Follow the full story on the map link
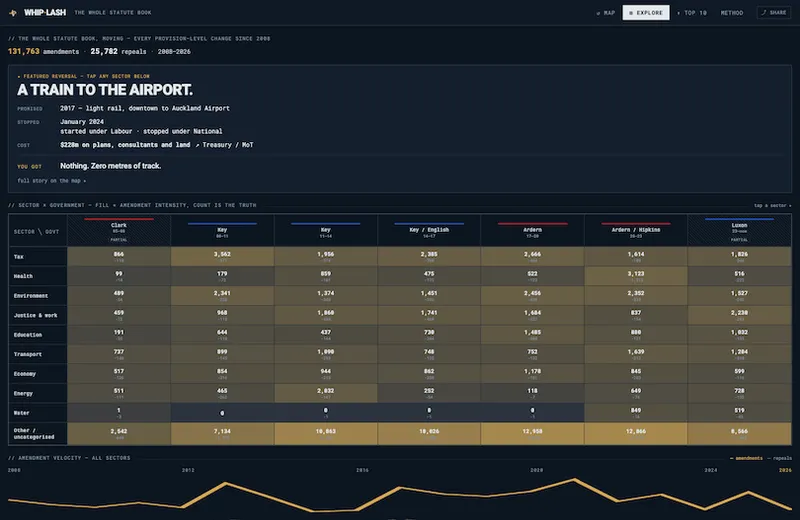This screenshot has width=800, height=520. 52,181
